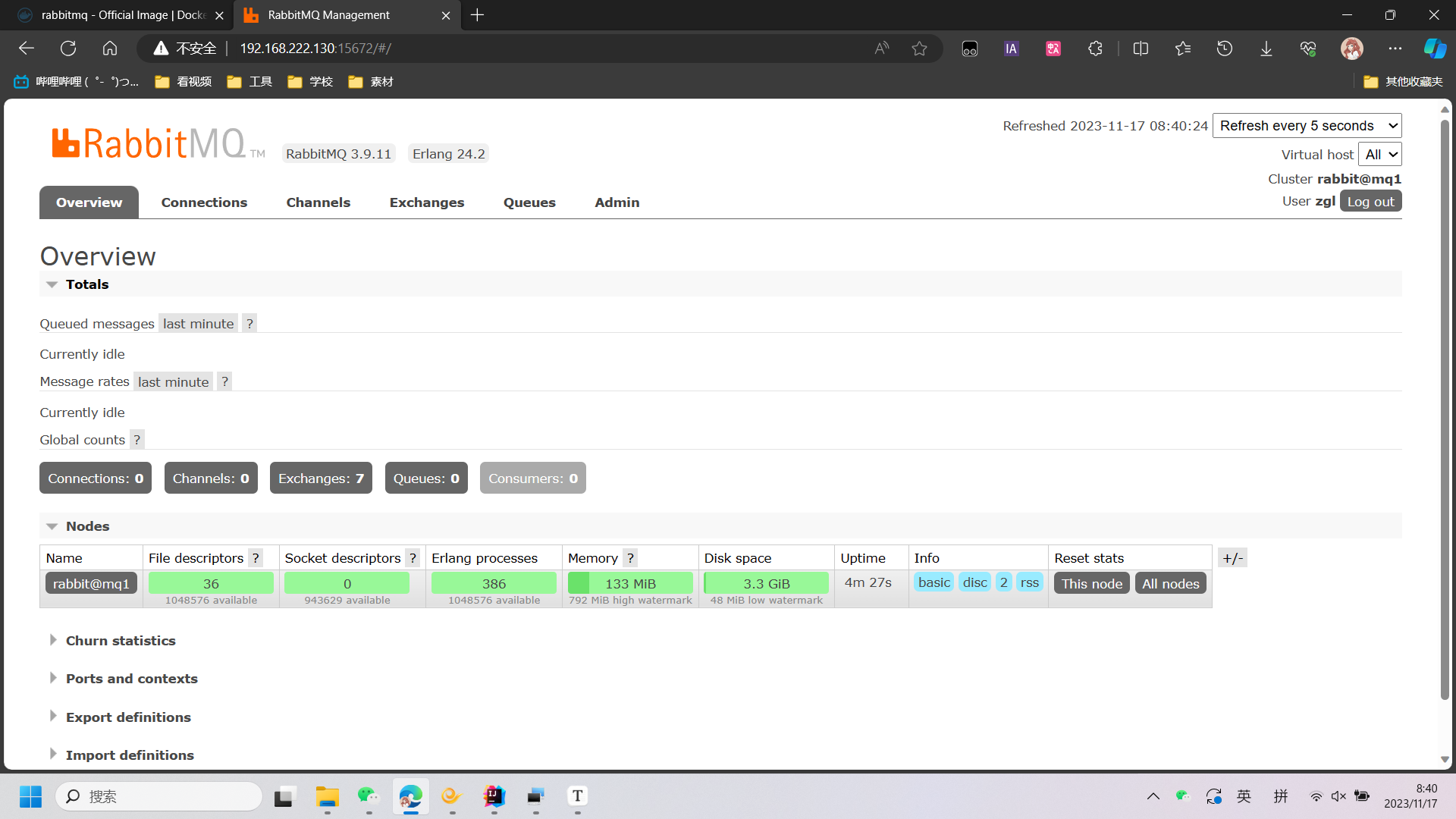Viewport: 1456px width, 819px height.
Task: Click the Global counts help icon
Action: (x=136, y=440)
